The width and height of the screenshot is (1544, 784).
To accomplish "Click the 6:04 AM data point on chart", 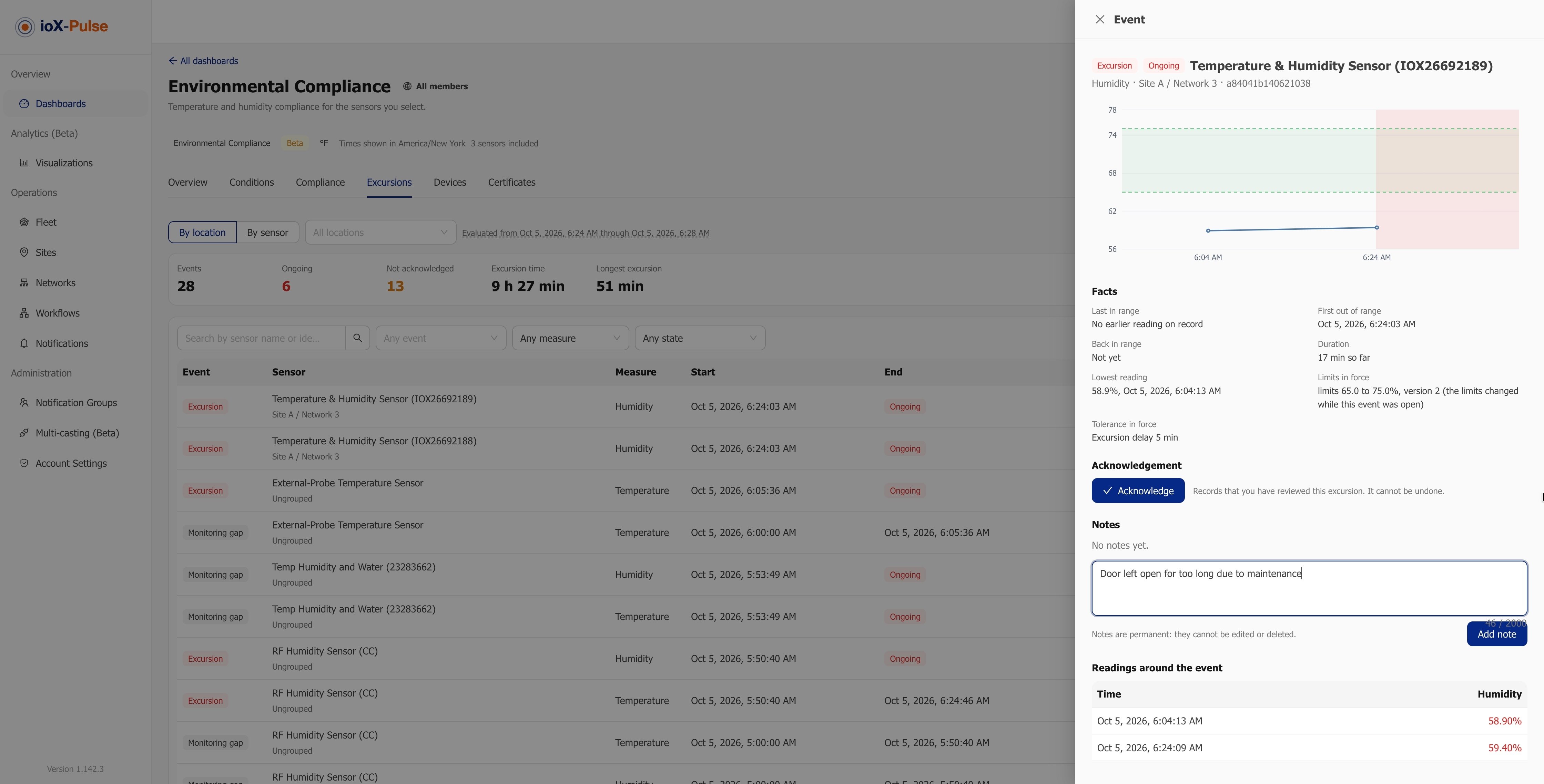I will pos(1208,230).
